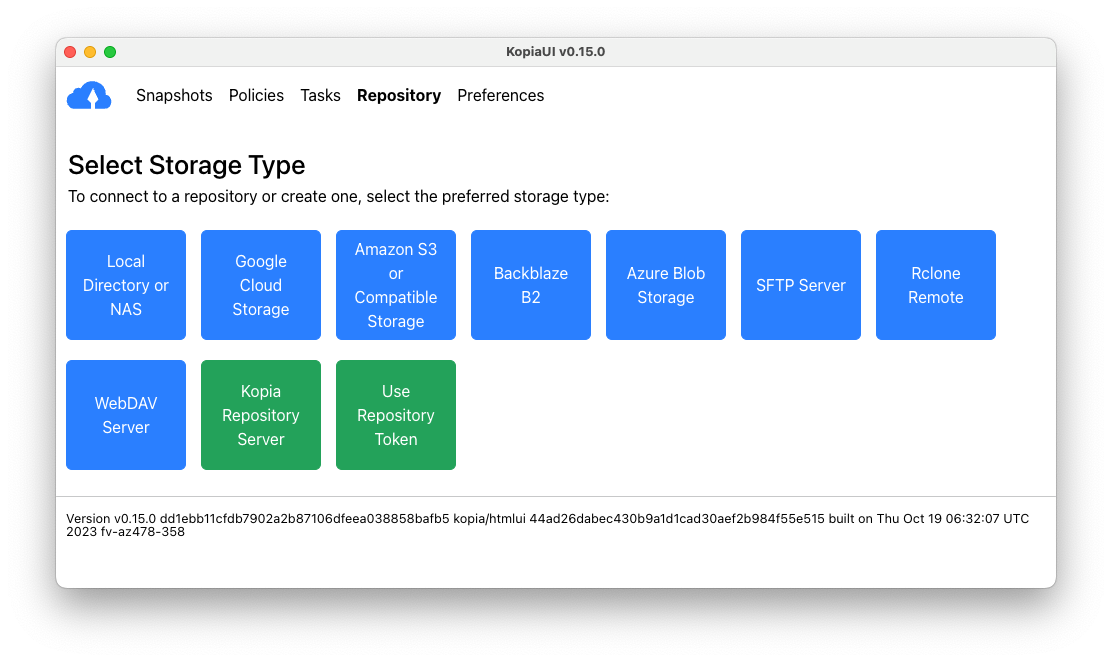
Task: Select WebDAV Server storage type
Action: pyautogui.click(x=125, y=415)
